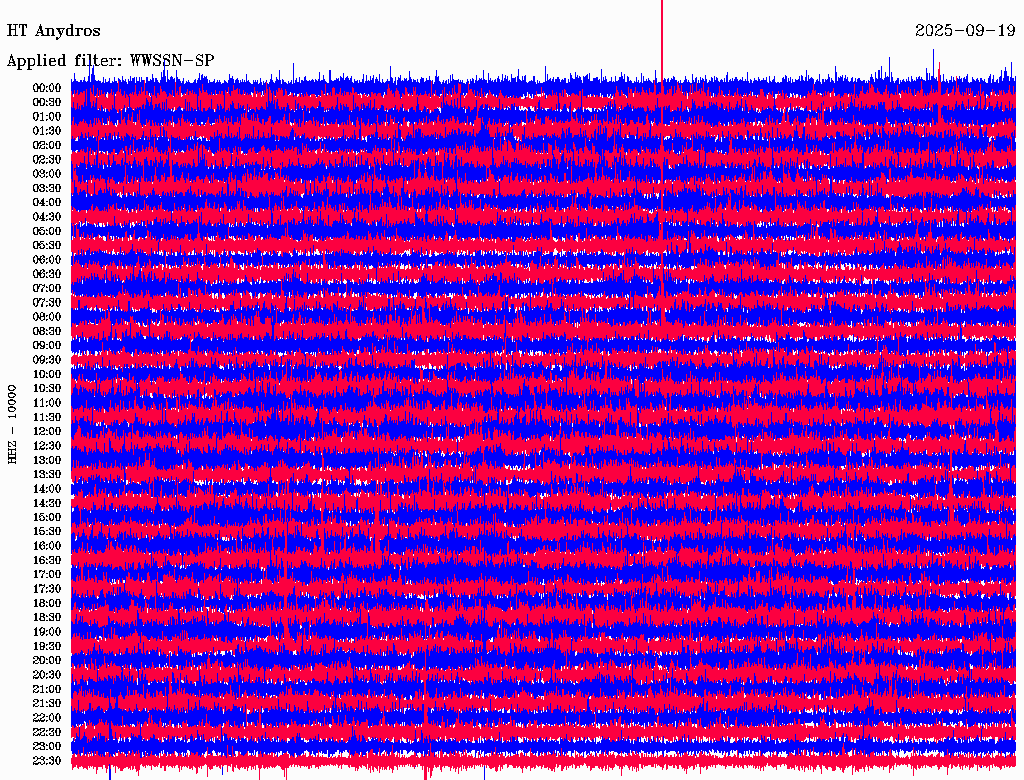Select the 14:00 time label
This screenshot has width=1024, height=780.
click(47, 488)
